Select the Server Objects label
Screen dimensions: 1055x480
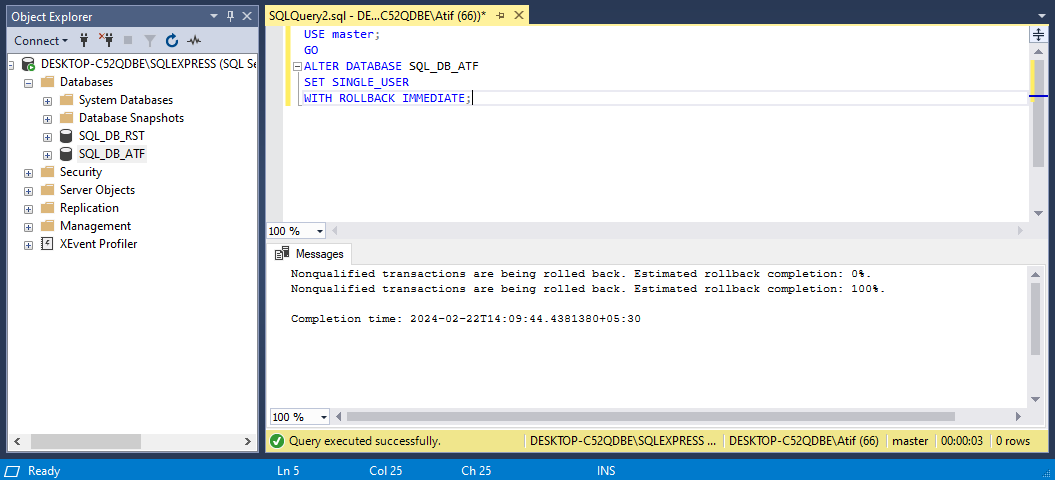point(98,190)
